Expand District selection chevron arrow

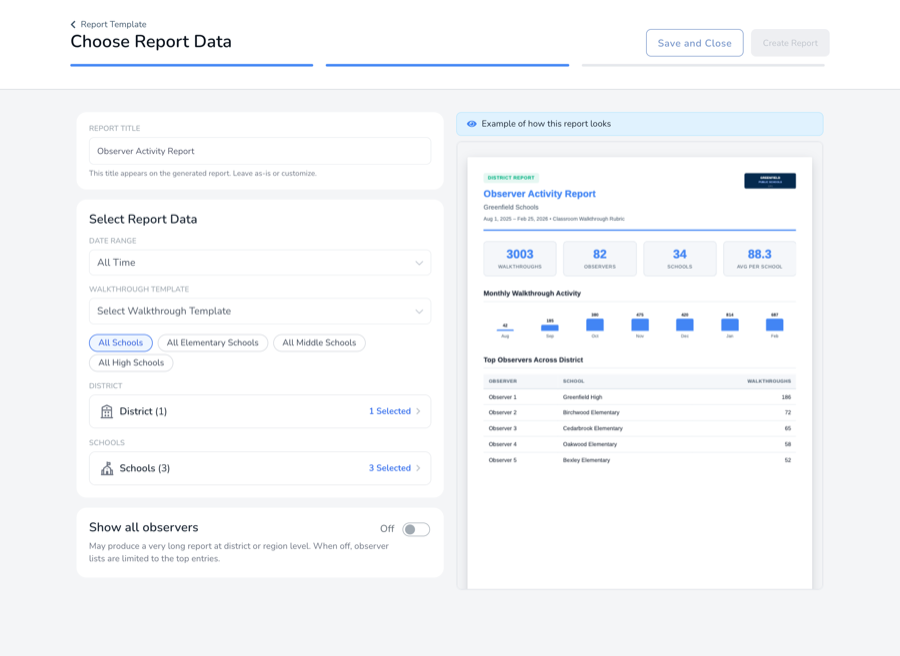[418, 412]
